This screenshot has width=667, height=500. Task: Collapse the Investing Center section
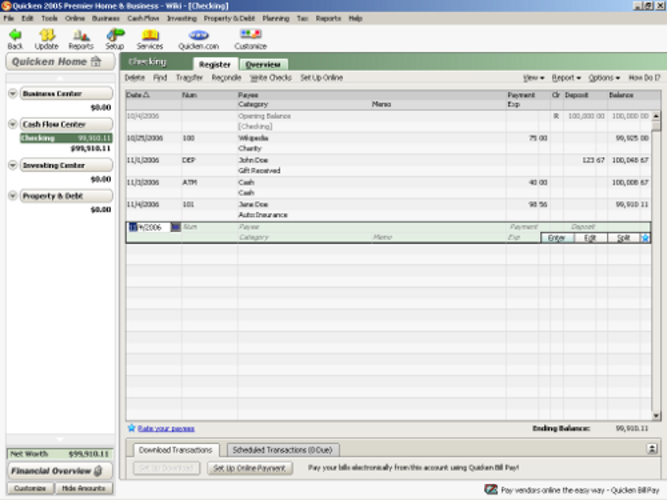pyautogui.click(x=13, y=165)
